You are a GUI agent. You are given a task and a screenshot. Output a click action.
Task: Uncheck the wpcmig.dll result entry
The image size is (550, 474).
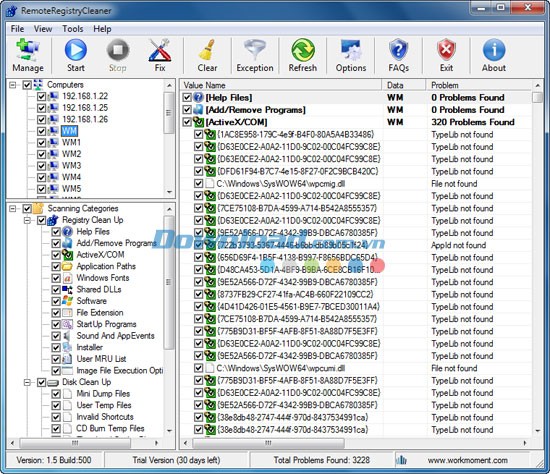coord(199,183)
